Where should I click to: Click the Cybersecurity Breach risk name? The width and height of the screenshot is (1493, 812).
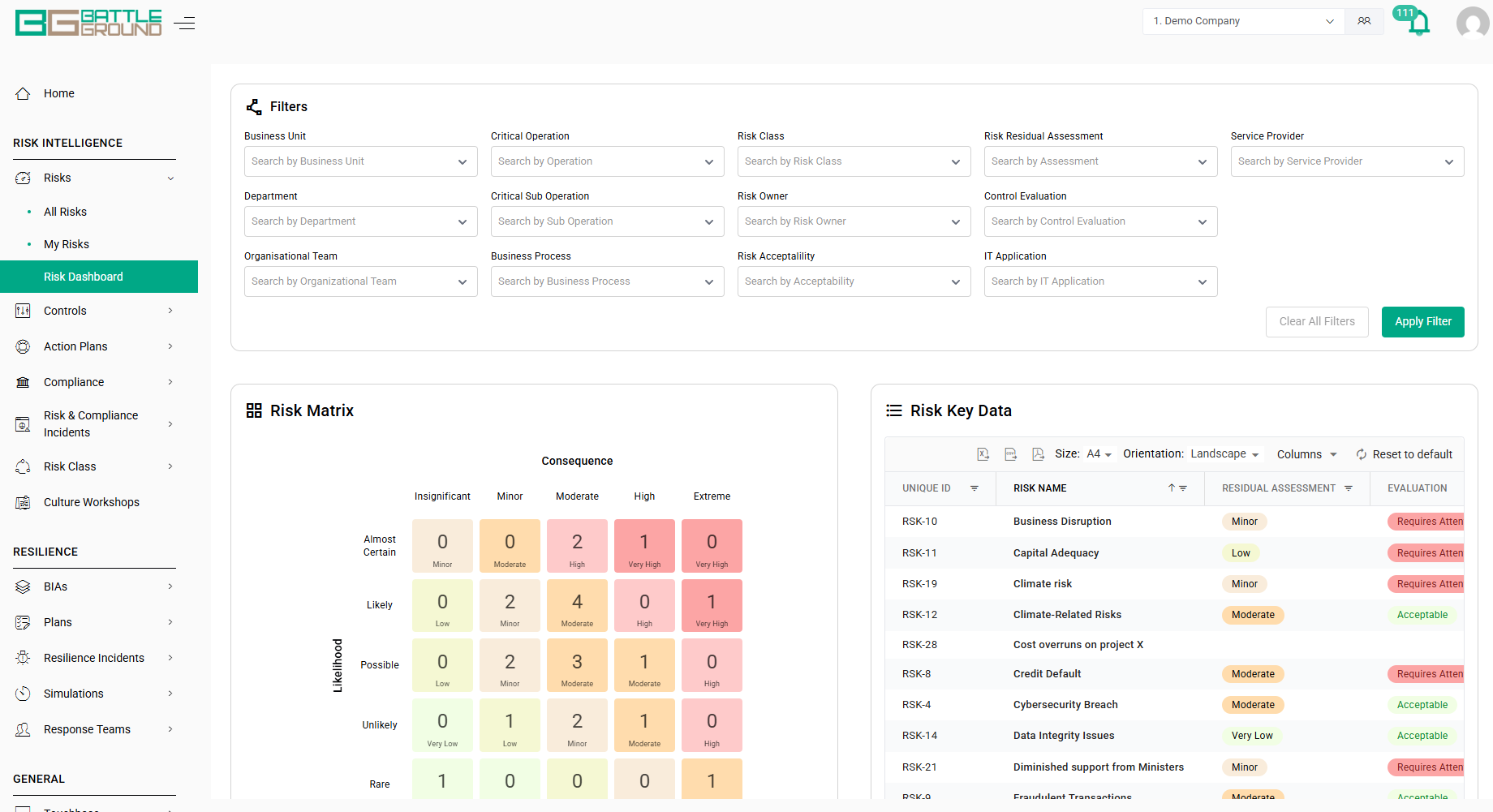click(x=1065, y=705)
